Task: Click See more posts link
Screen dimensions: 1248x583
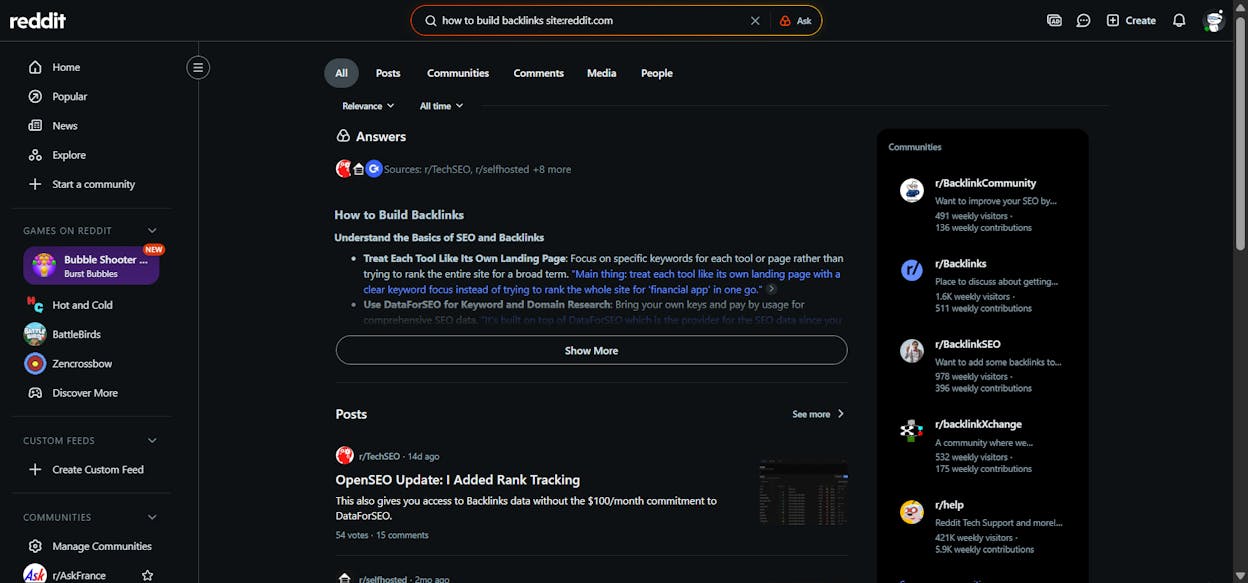Action: pyautogui.click(x=818, y=414)
